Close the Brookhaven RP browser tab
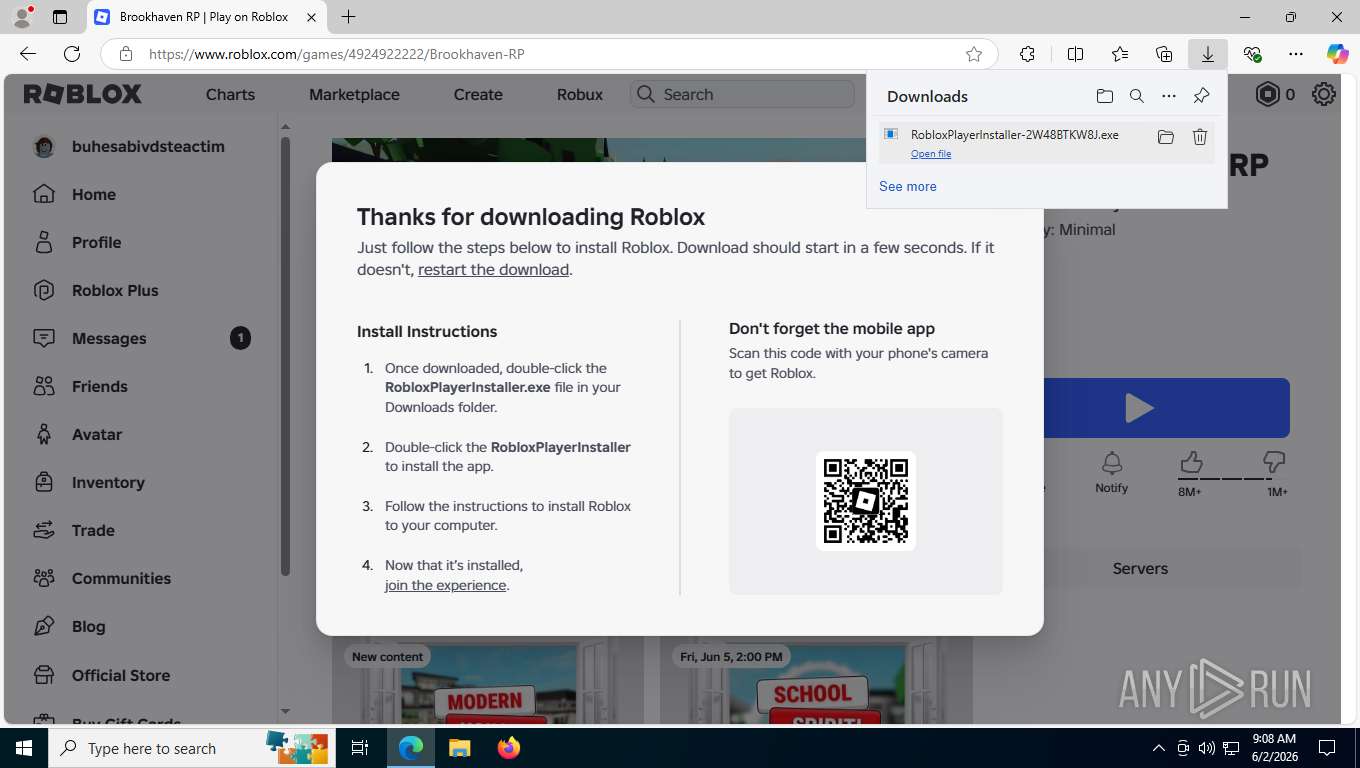The height and width of the screenshot is (768, 1360). click(313, 17)
